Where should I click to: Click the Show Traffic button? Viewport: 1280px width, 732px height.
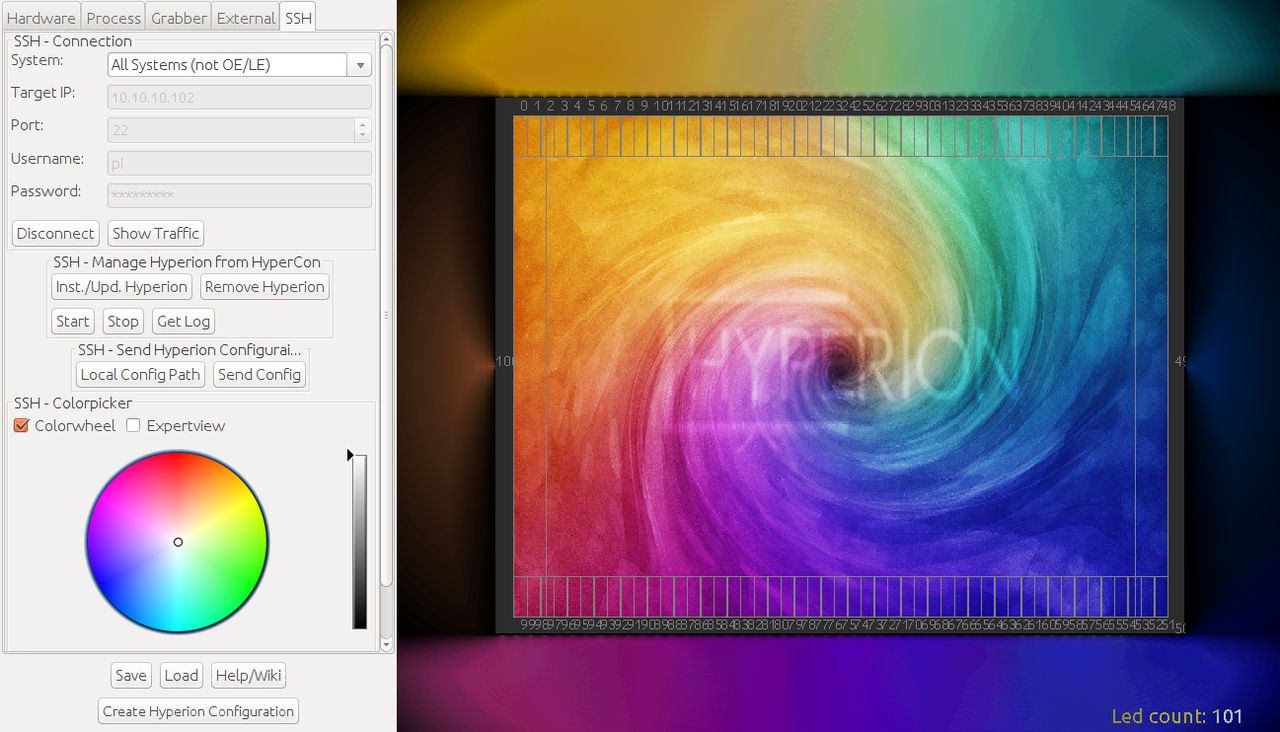click(155, 233)
